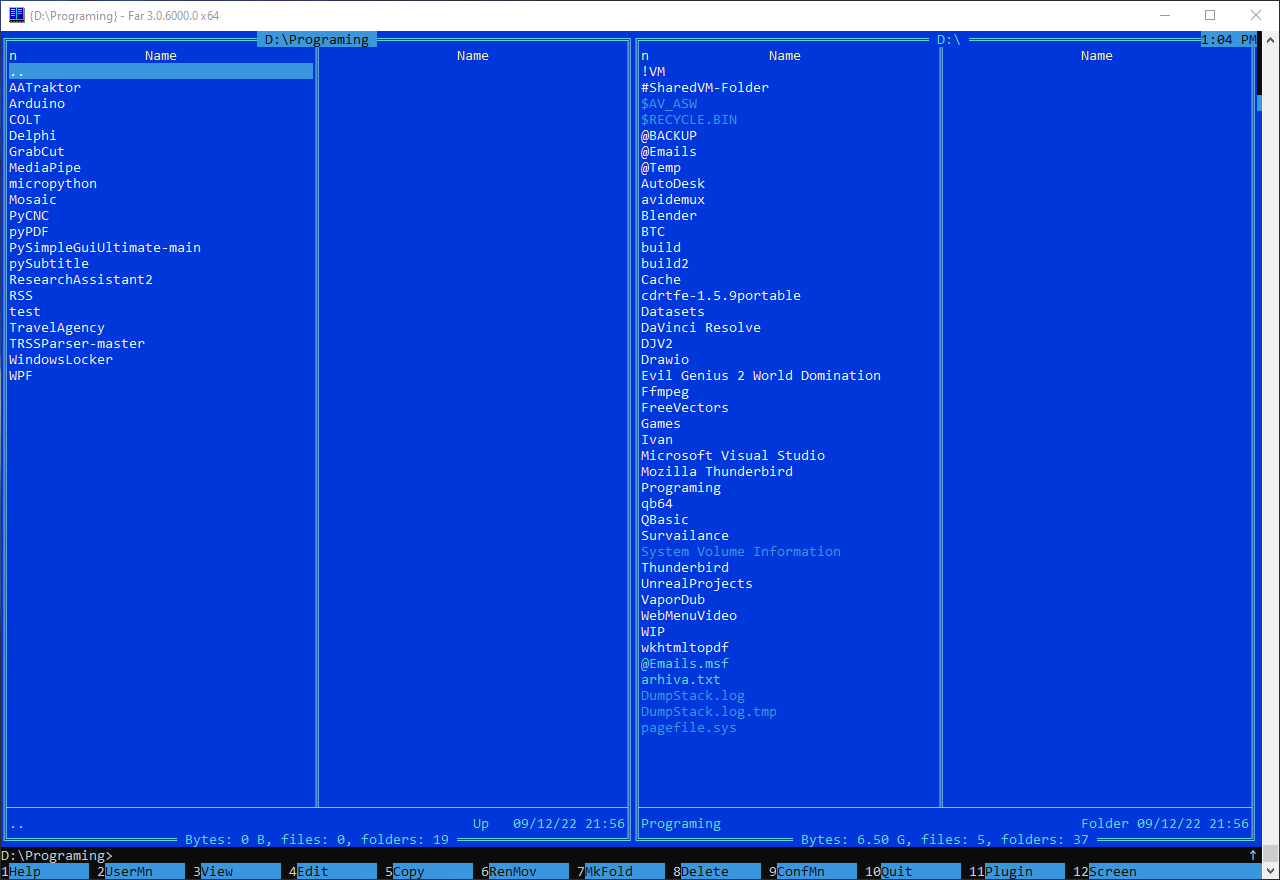Select the DumpStack.log.tmp file
Viewport: 1280px width, 880px height.
[709, 711]
